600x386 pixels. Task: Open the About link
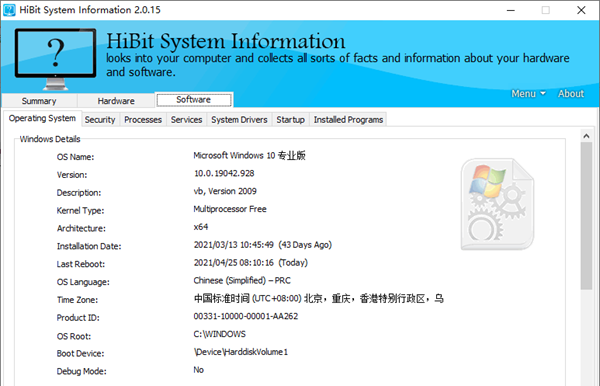point(571,94)
